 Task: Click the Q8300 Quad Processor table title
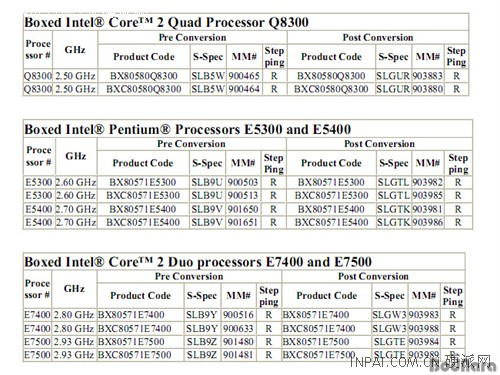pos(166,22)
